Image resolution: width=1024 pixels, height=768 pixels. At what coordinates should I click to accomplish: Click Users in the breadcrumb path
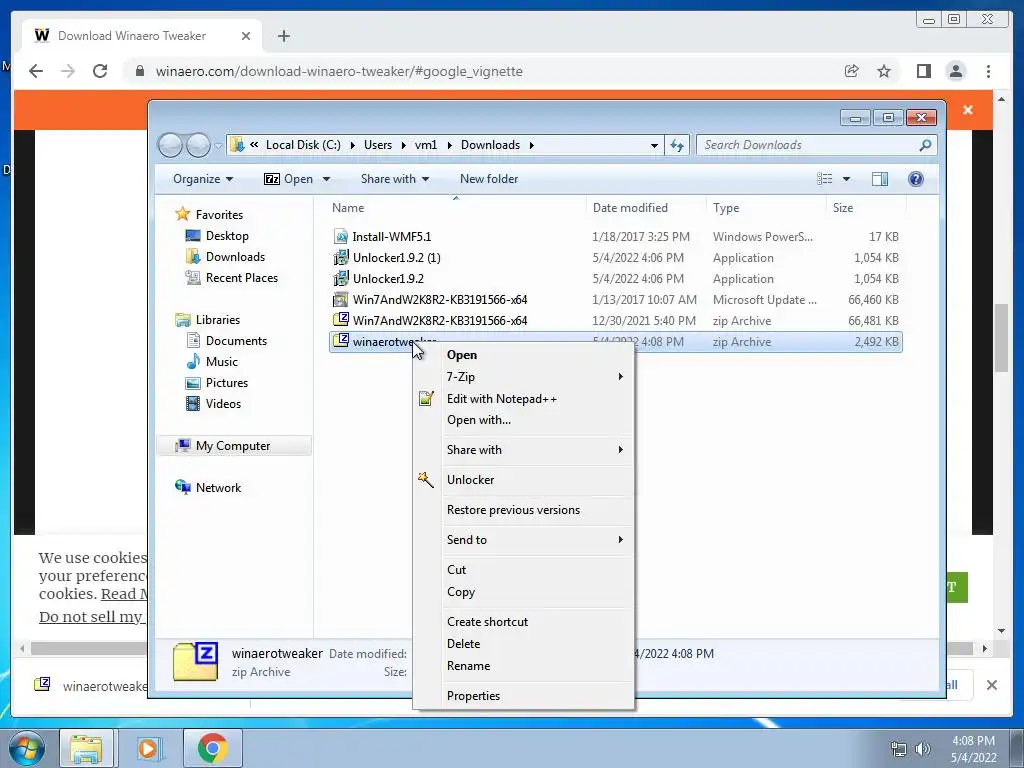click(x=378, y=145)
